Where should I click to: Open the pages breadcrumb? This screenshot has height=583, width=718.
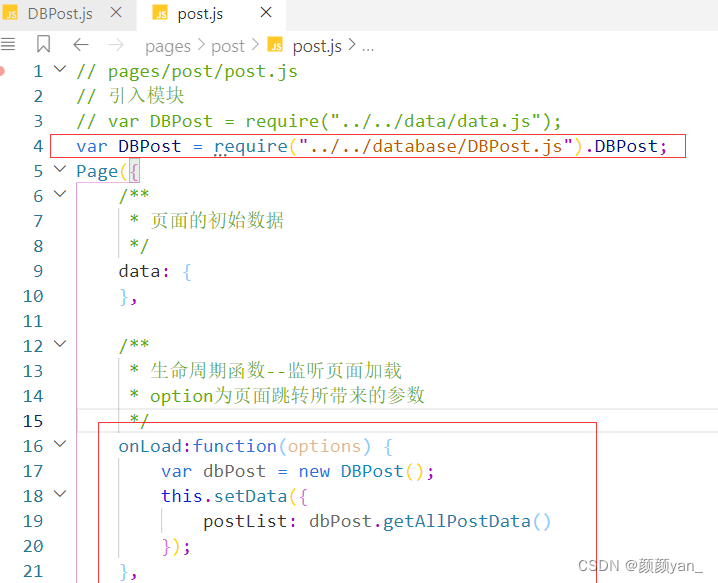coord(168,46)
